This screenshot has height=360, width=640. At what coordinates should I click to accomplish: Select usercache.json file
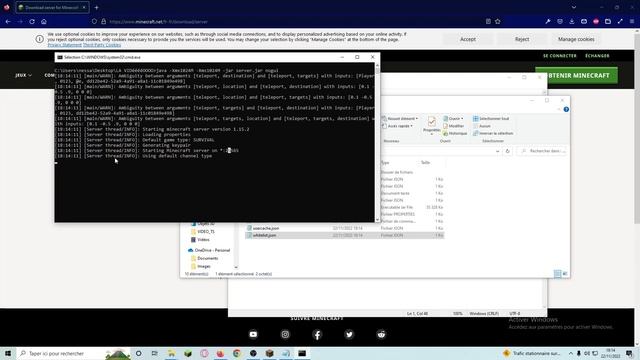point(266,228)
